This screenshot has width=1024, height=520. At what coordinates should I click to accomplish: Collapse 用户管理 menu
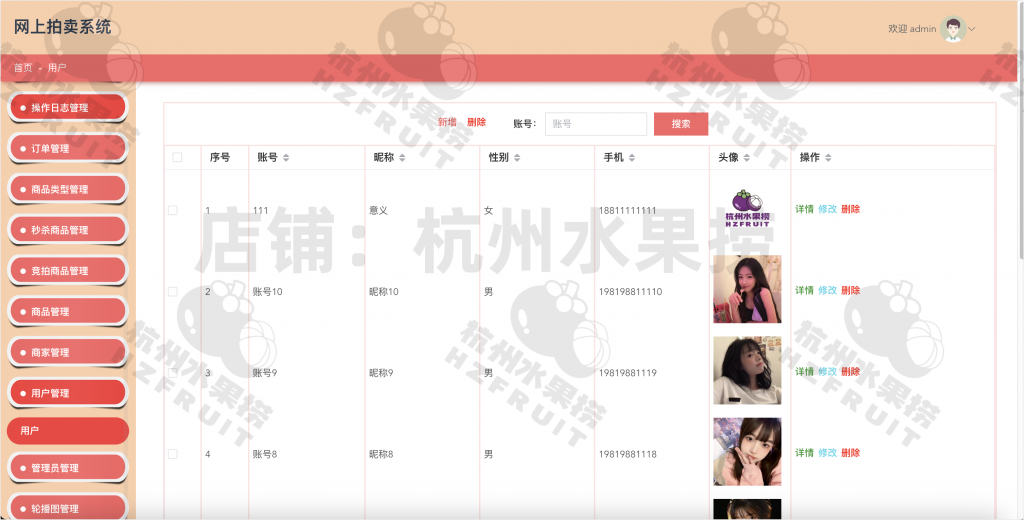(68, 393)
